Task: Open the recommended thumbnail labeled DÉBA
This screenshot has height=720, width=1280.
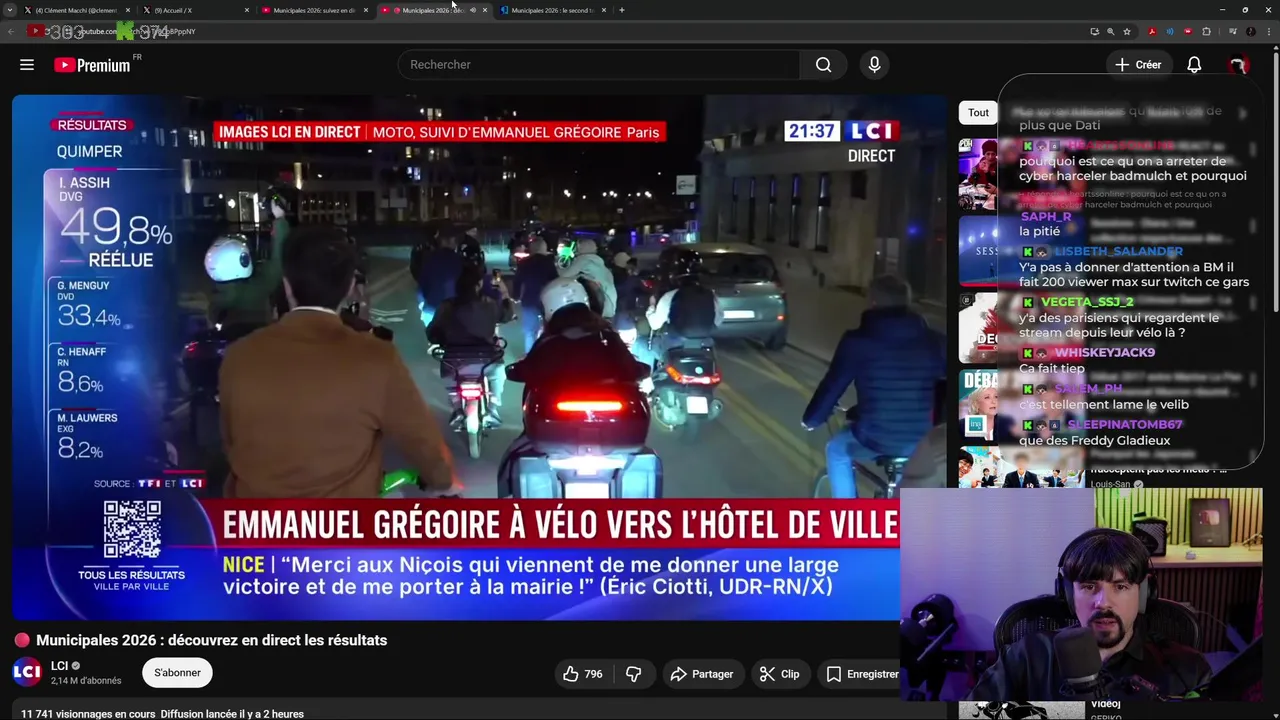Action: (978, 405)
